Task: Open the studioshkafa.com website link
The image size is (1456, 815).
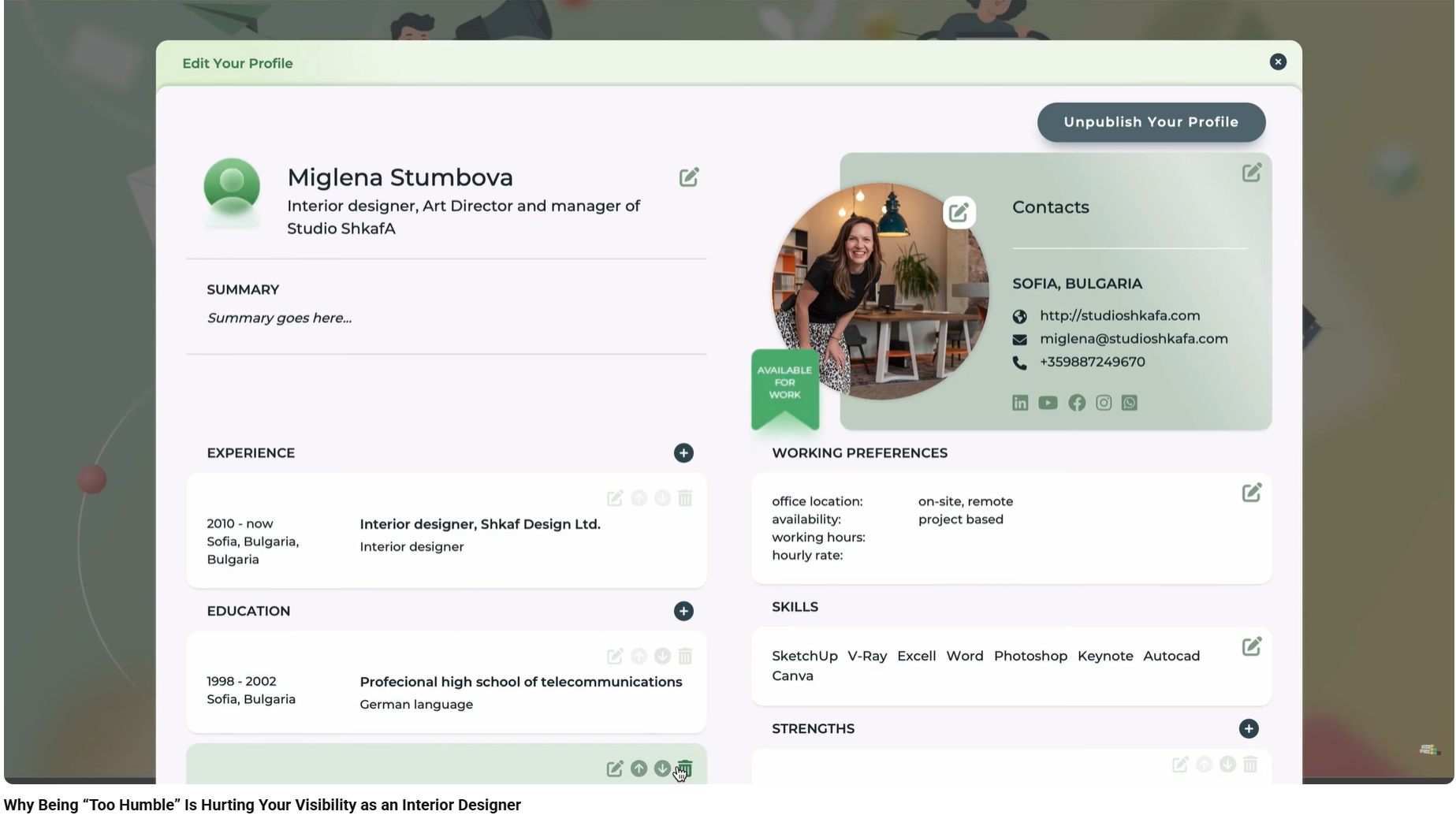Action: coord(1119,315)
